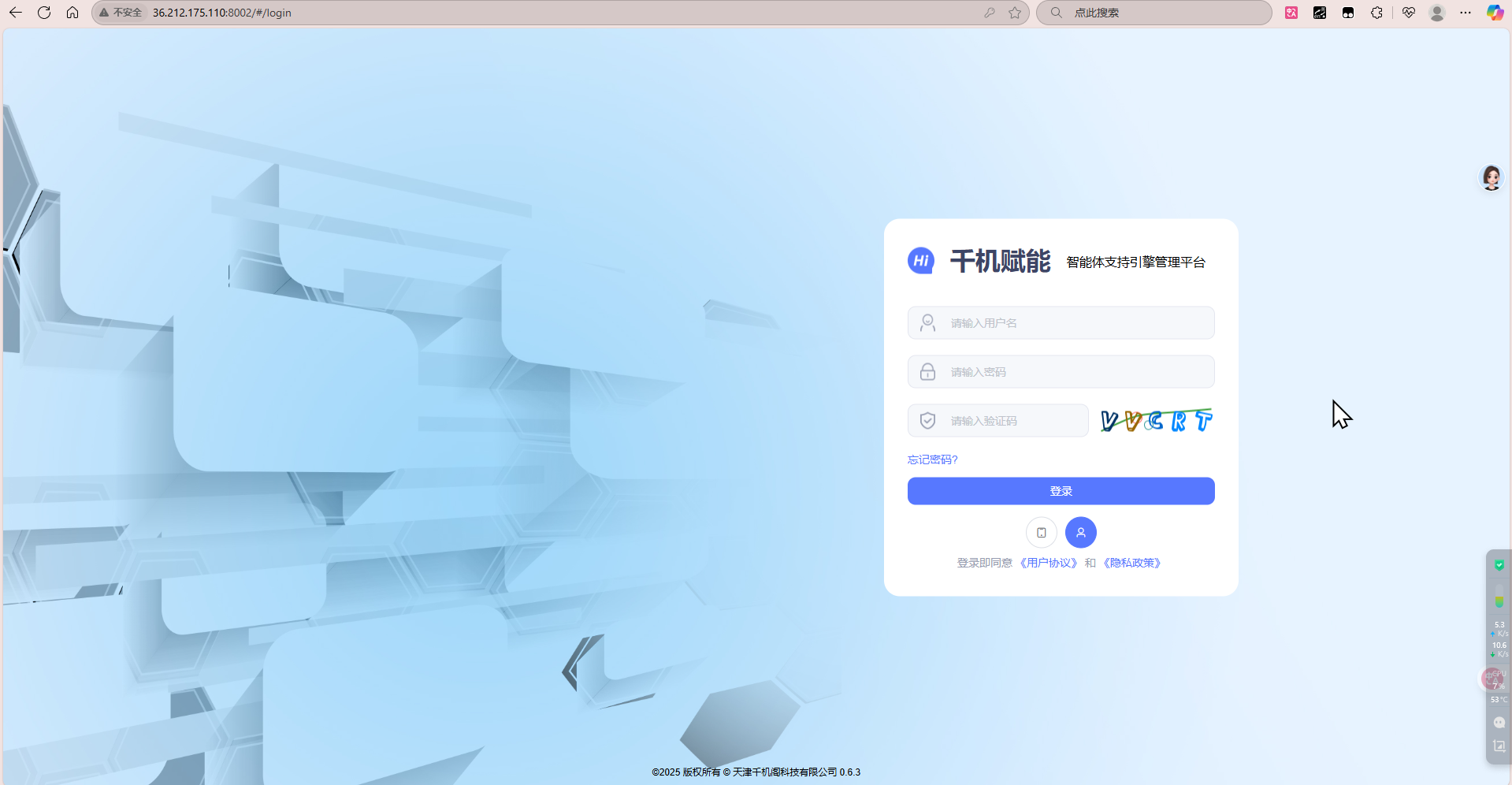Refresh the captcha image VVCRT
This screenshot has width=1512, height=785.
1156,421
